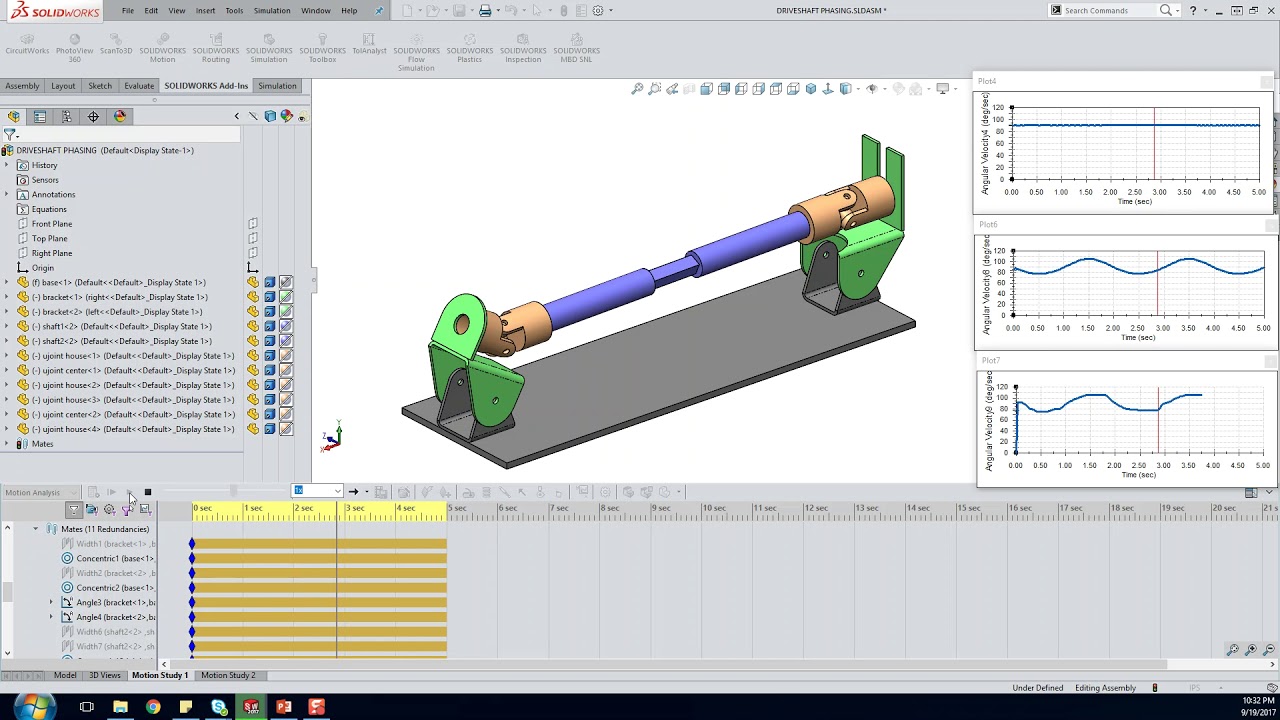
Task: Open the DisplayManager panel tab
Action: 120,116
